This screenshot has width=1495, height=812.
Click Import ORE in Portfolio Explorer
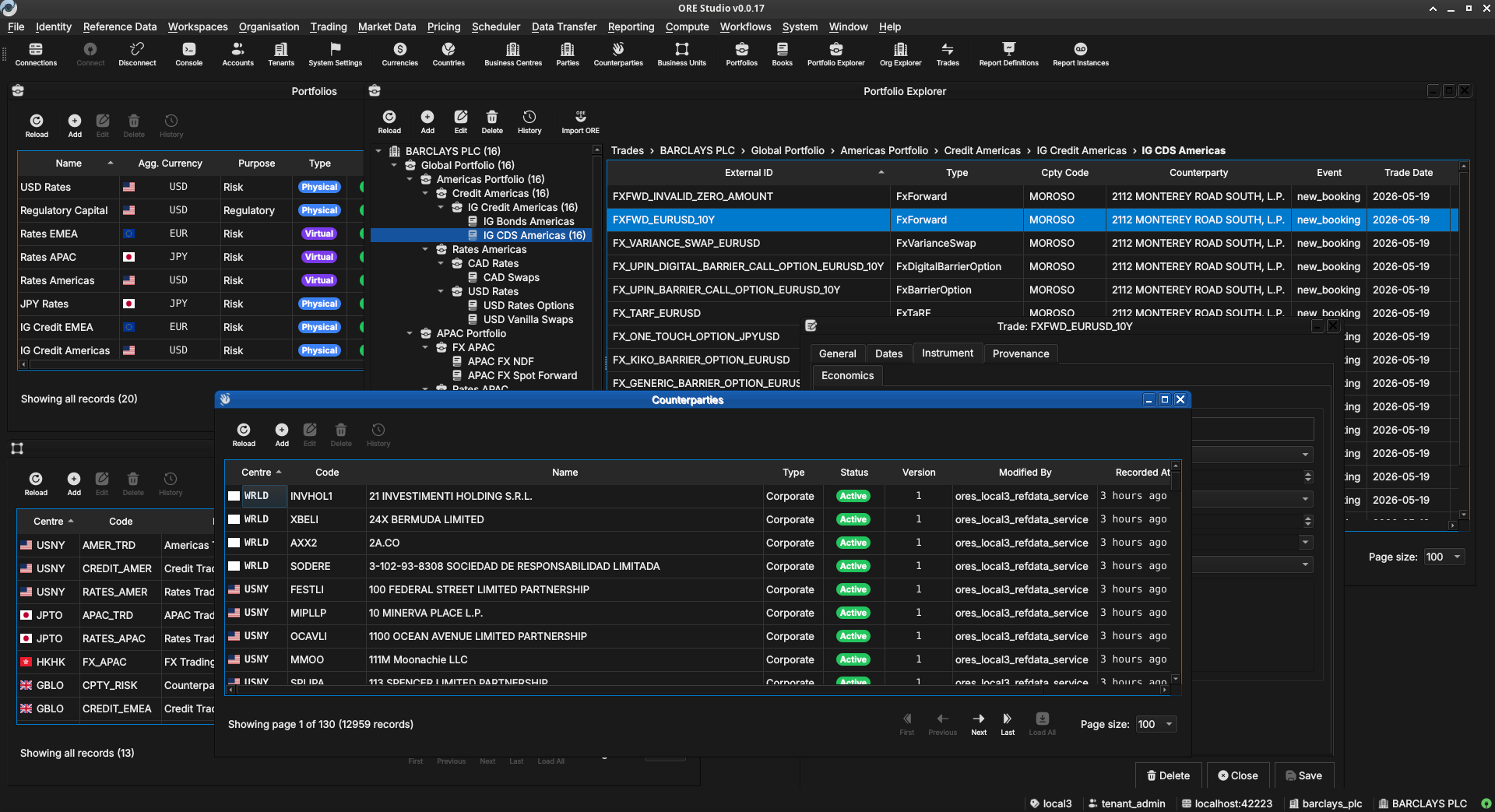(x=580, y=122)
